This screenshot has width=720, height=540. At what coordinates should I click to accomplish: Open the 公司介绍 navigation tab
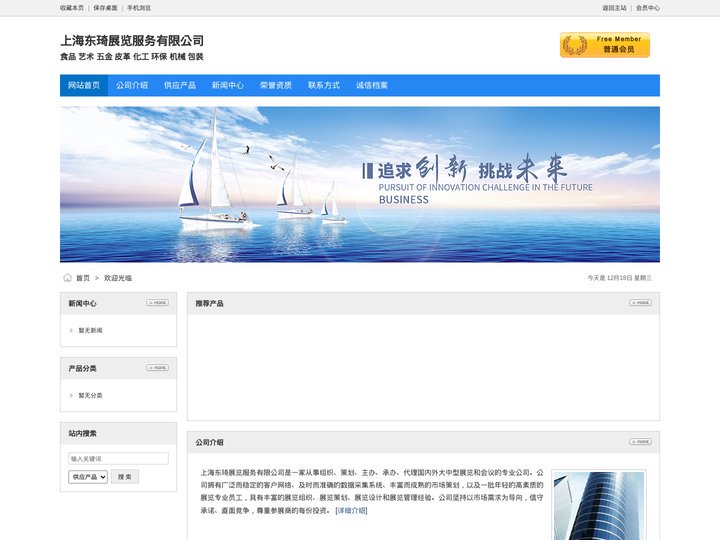(132, 85)
